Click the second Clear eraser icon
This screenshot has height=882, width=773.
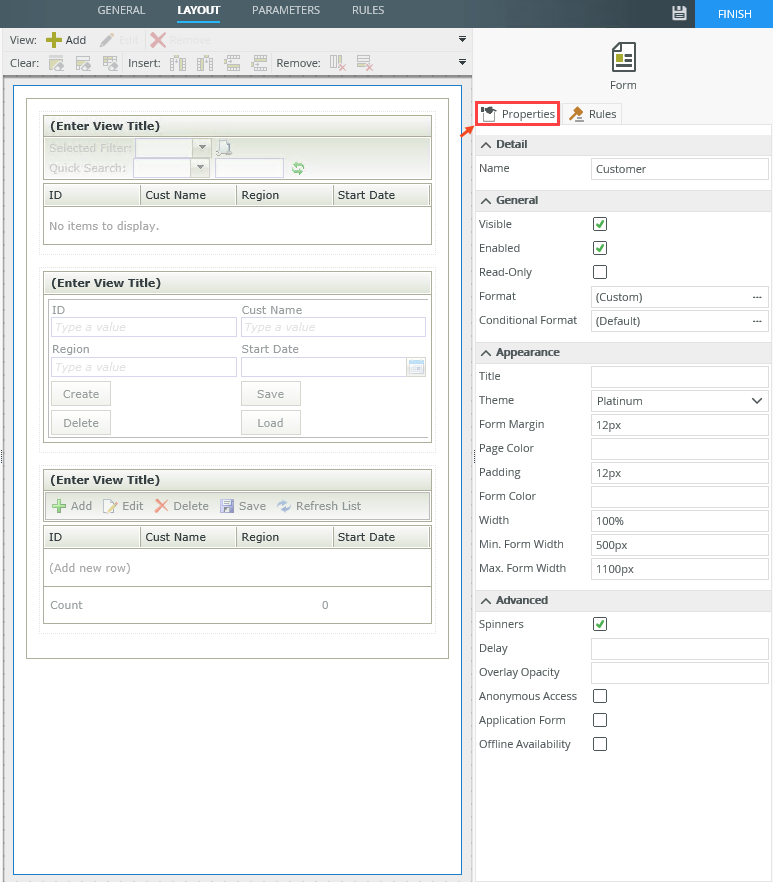coord(83,63)
